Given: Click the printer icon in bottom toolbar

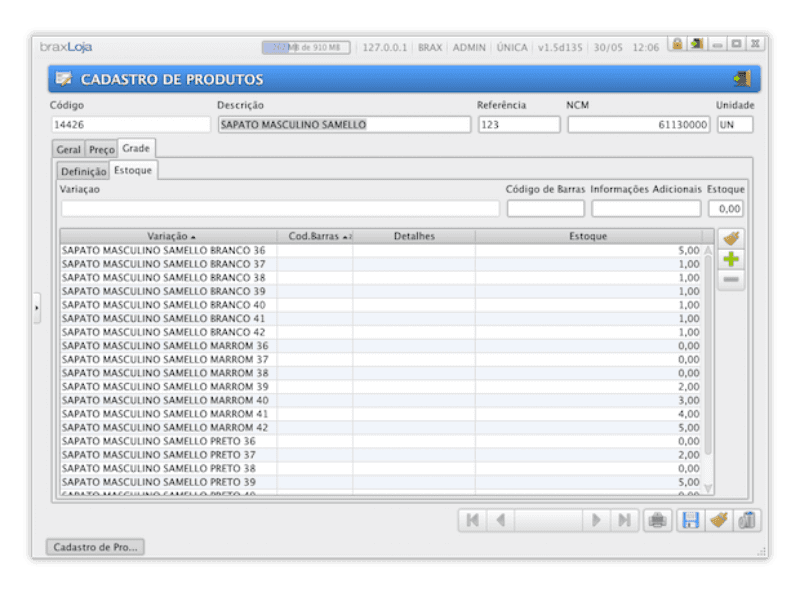Looking at the screenshot, I should pos(657,520).
